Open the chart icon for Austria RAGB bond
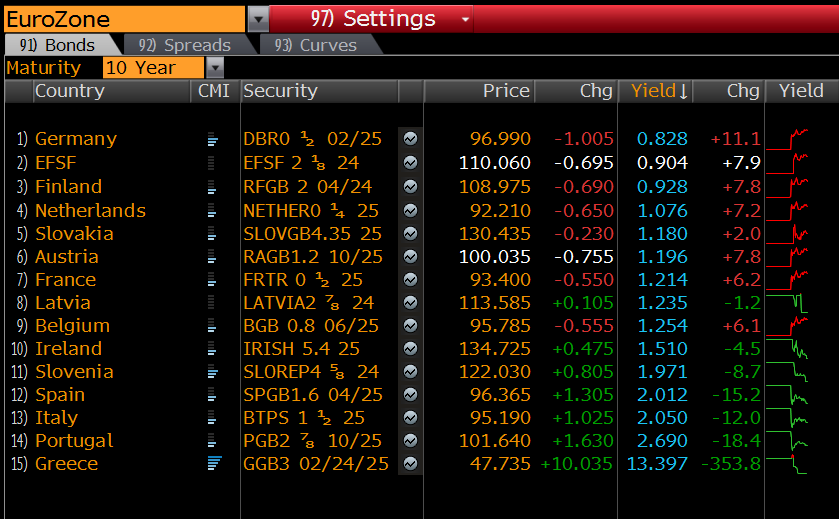This screenshot has height=519, width=839. pos(410,257)
